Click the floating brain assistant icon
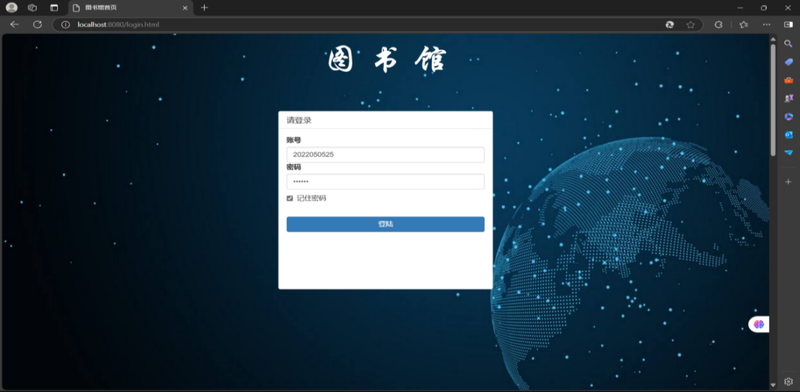Image resolution: width=800 pixels, height=392 pixels. pyautogui.click(x=759, y=324)
